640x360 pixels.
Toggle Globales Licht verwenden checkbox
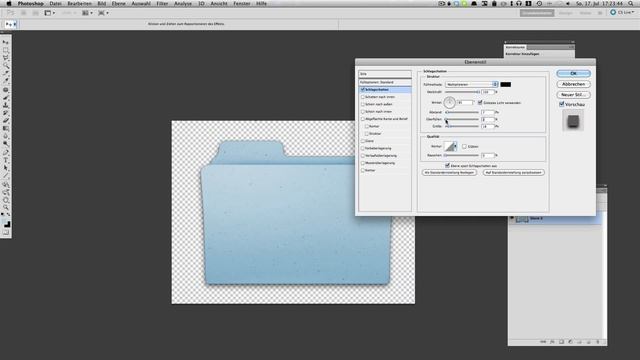point(480,102)
